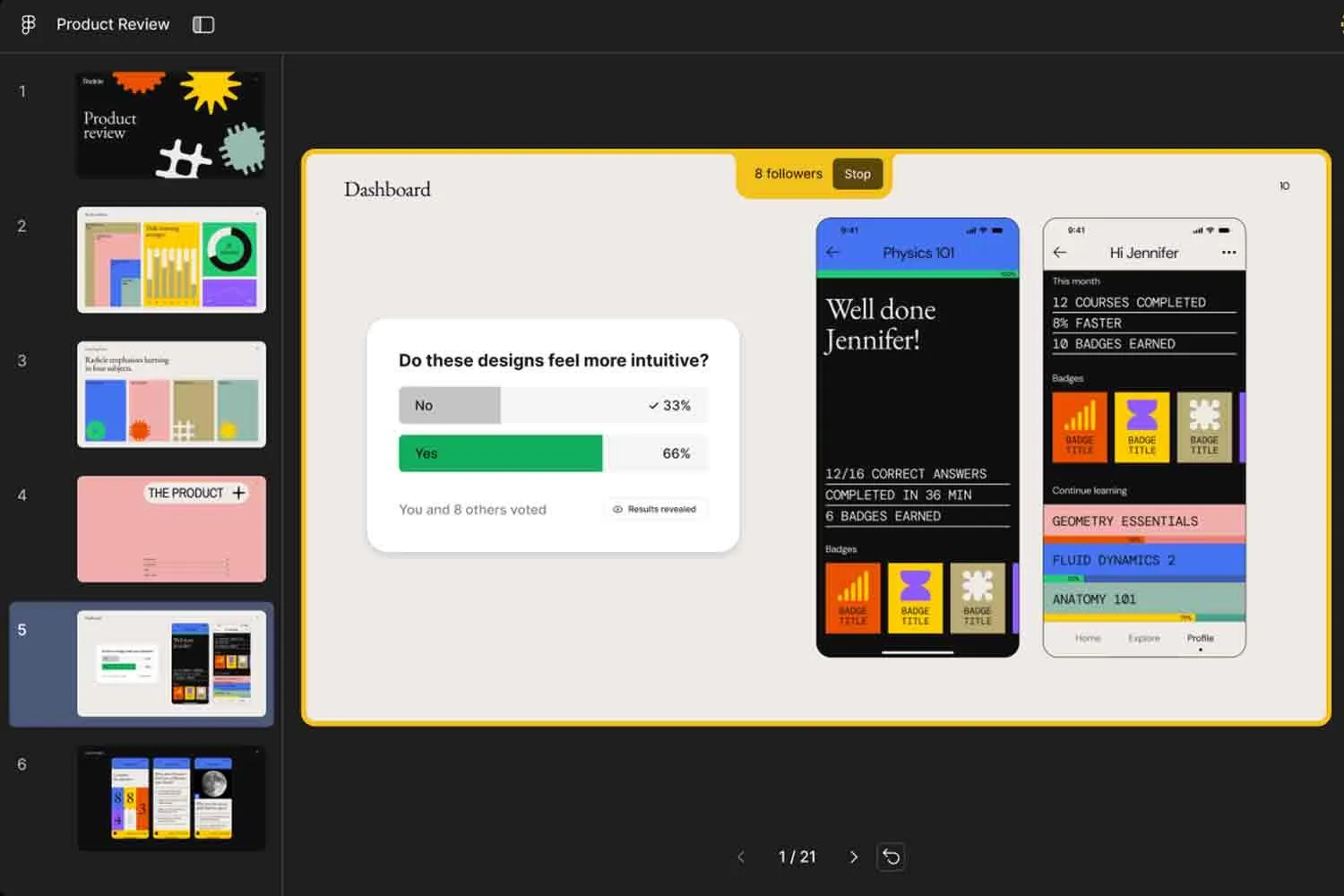1344x896 pixels.
Task: Click the 8 followers label
Action: (x=788, y=174)
